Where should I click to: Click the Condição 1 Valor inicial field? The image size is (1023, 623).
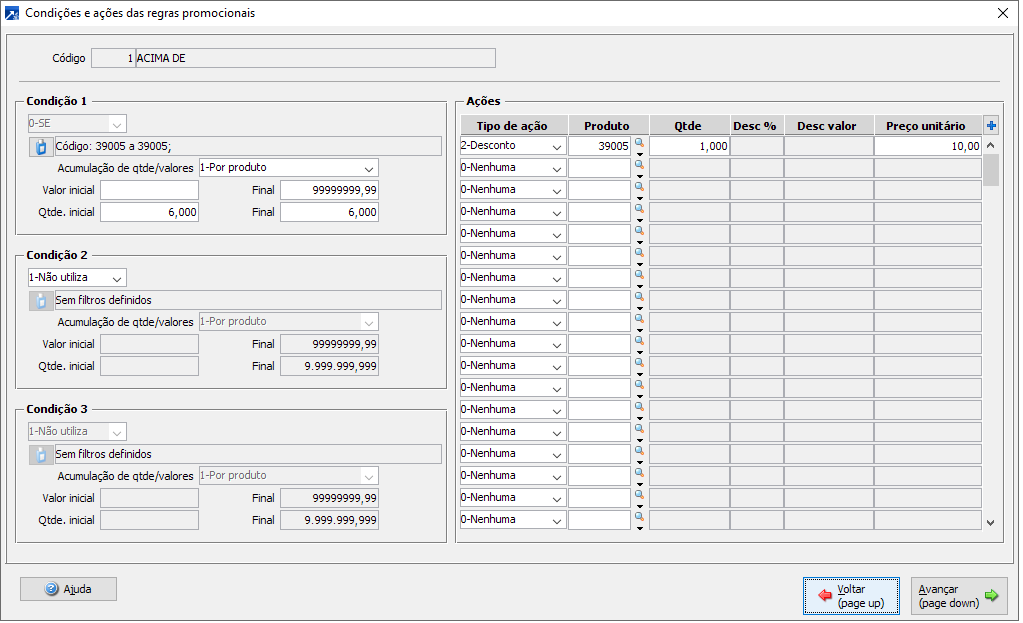(x=149, y=190)
